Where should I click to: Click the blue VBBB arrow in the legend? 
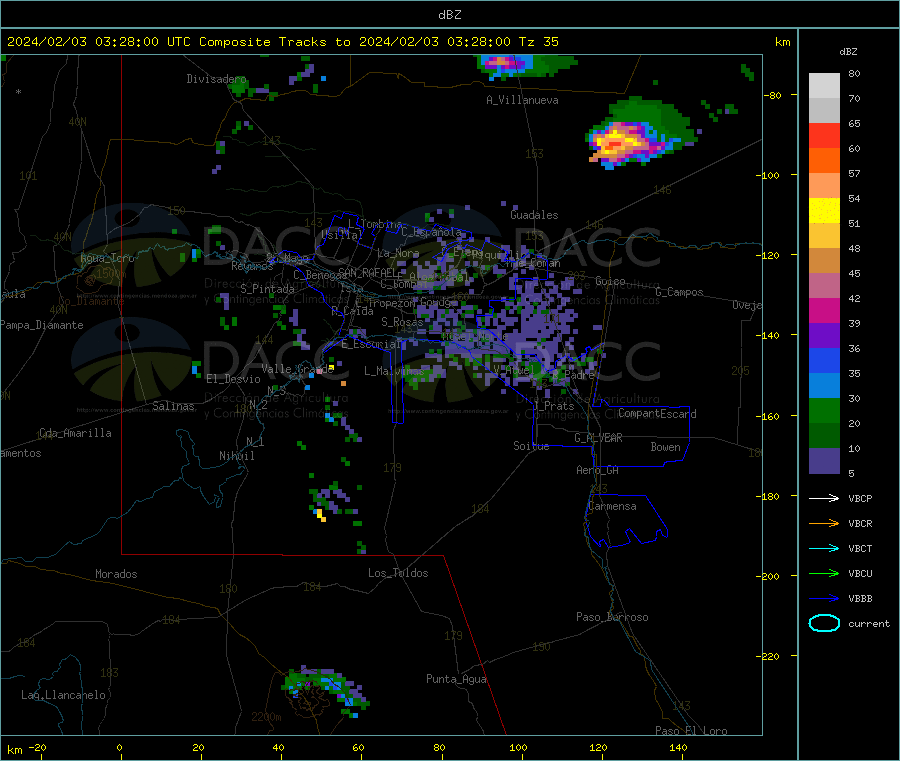tap(824, 598)
